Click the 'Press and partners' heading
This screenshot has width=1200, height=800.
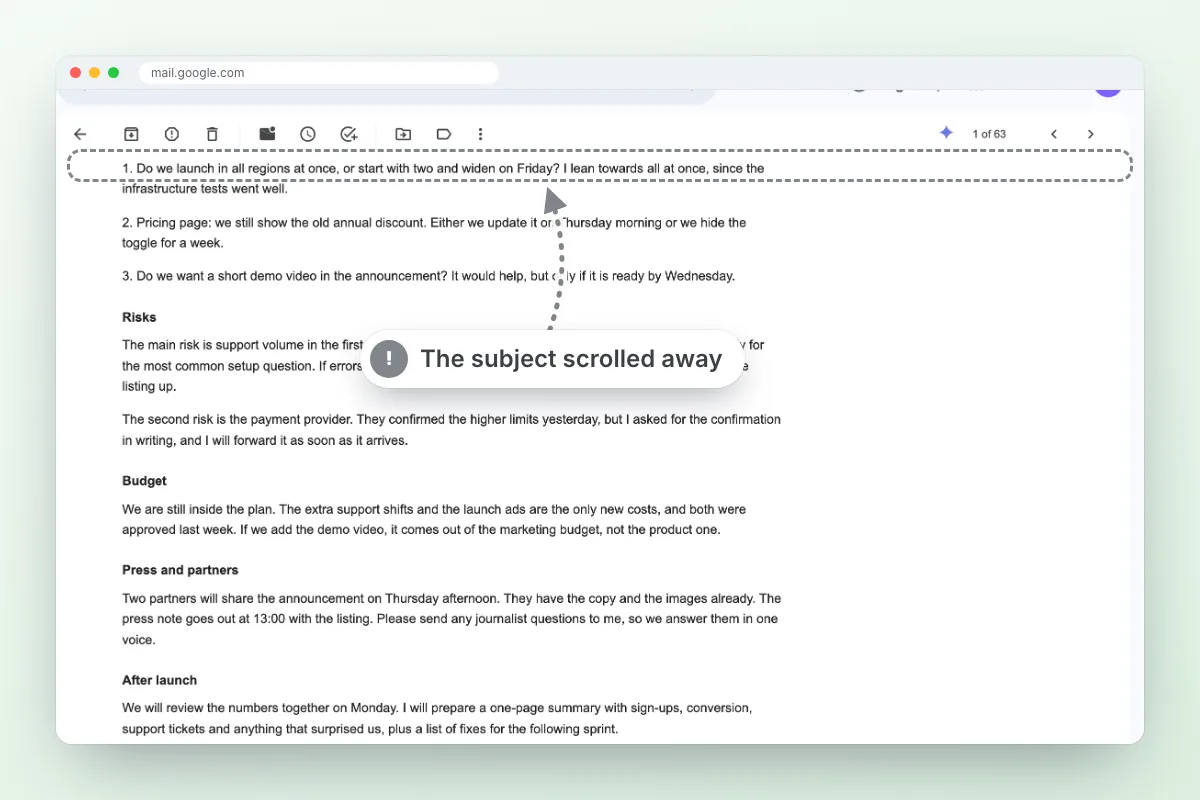click(180, 570)
